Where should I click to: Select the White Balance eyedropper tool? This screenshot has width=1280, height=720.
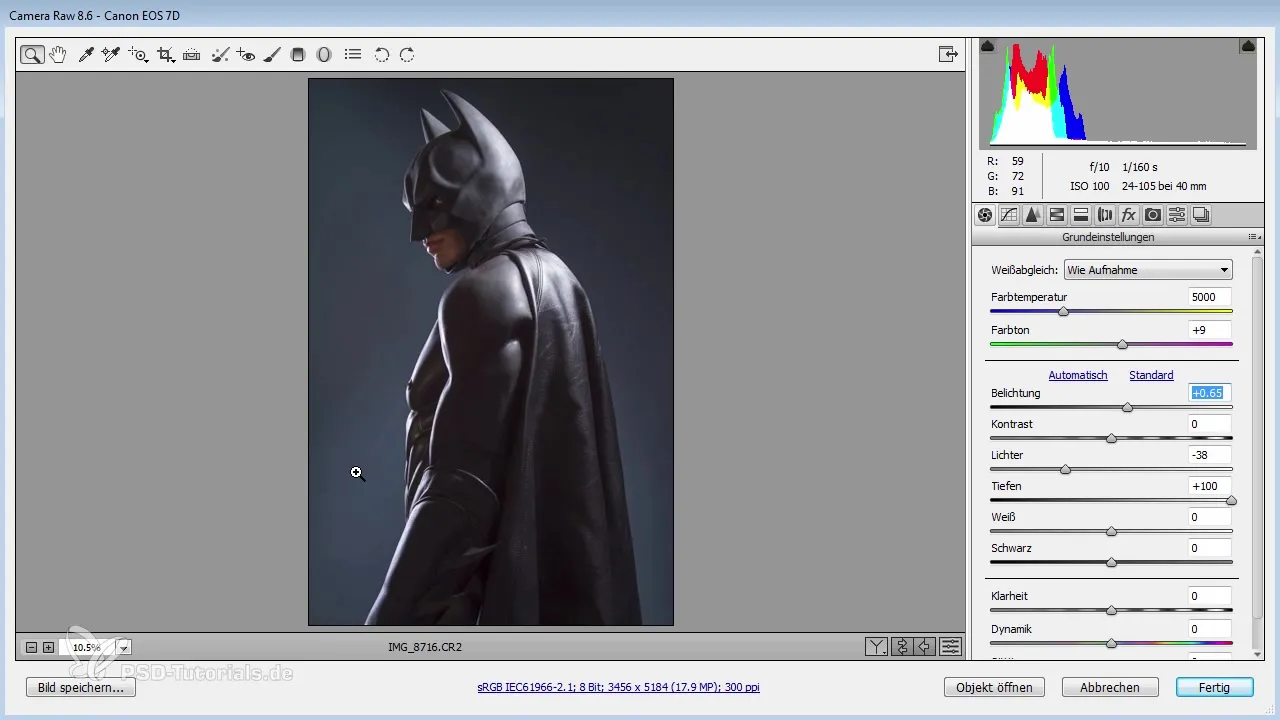(86, 55)
